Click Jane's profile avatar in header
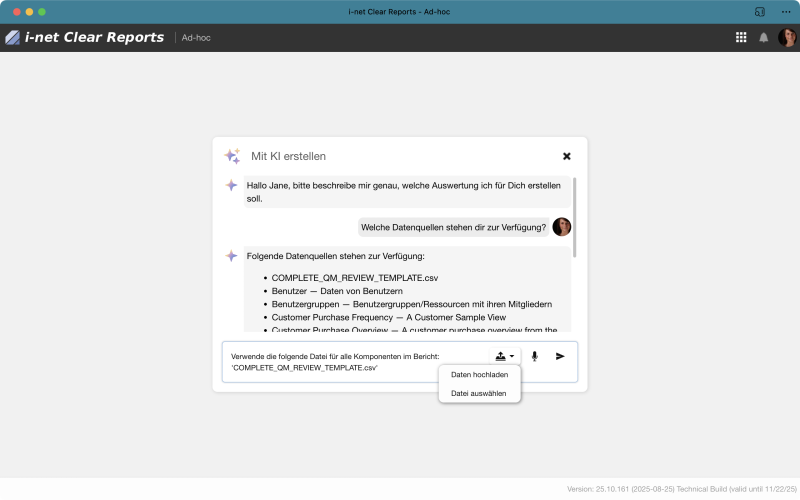The image size is (800, 500). [787, 38]
